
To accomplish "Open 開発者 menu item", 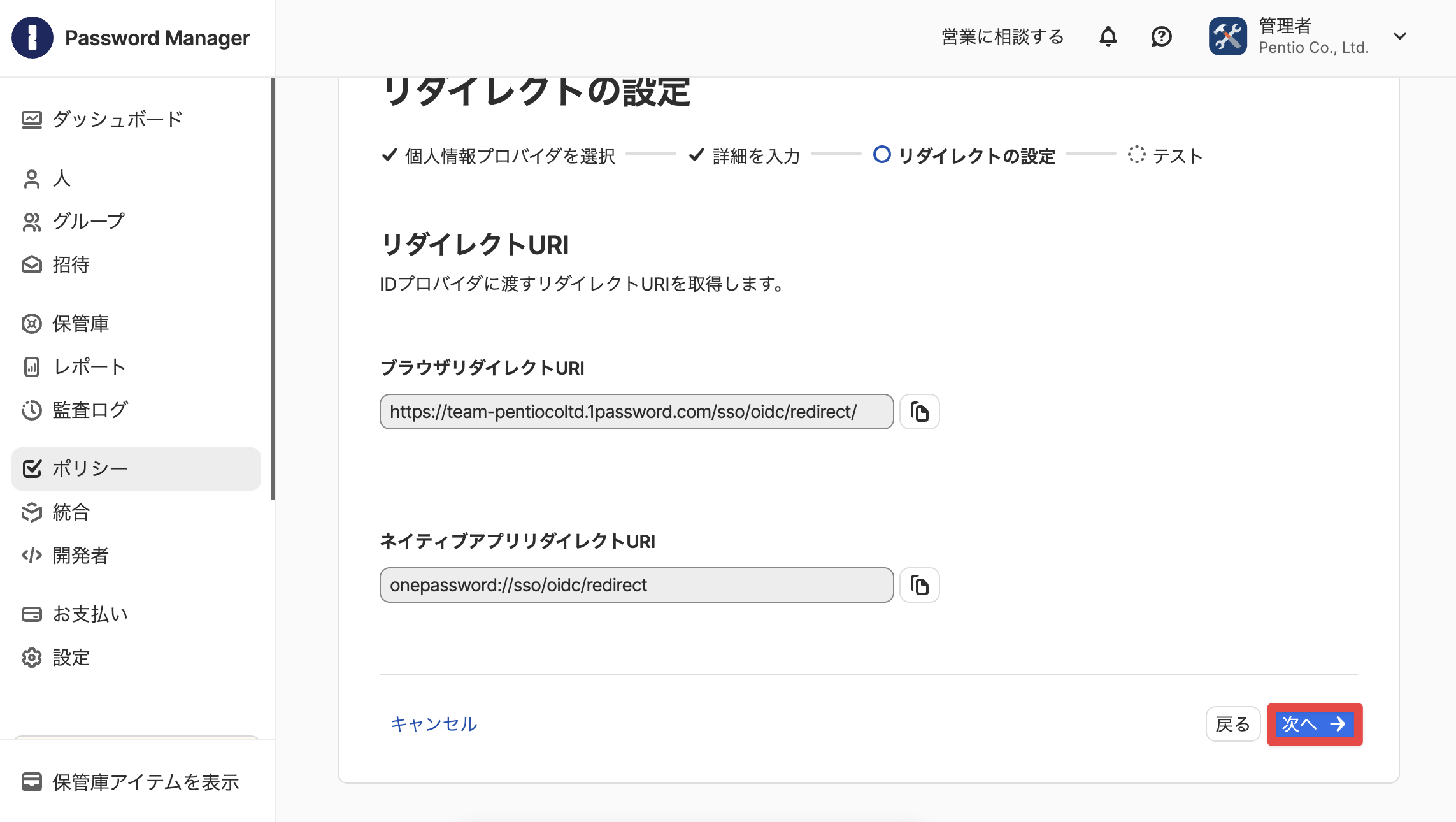I will (136, 556).
